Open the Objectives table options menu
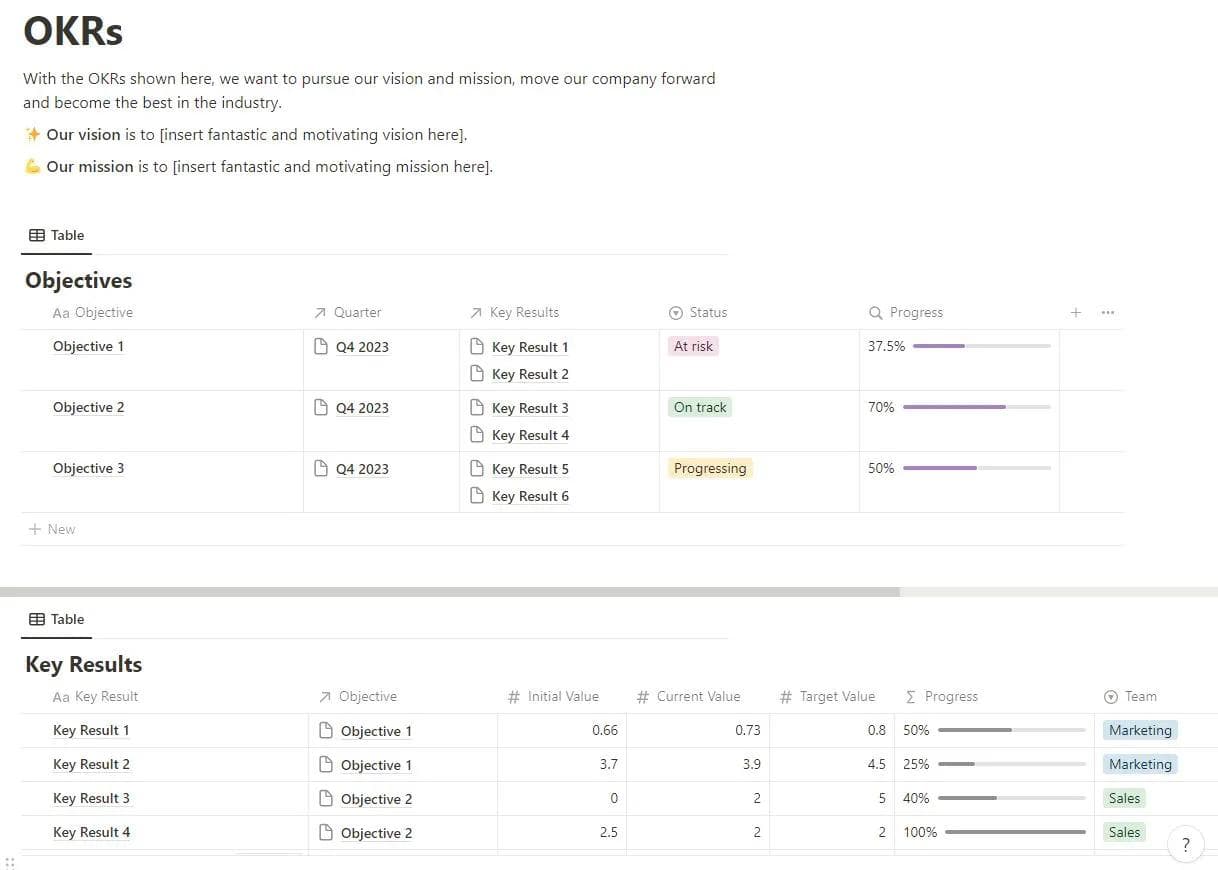This screenshot has width=1218, height=870. click(1107, 312)
